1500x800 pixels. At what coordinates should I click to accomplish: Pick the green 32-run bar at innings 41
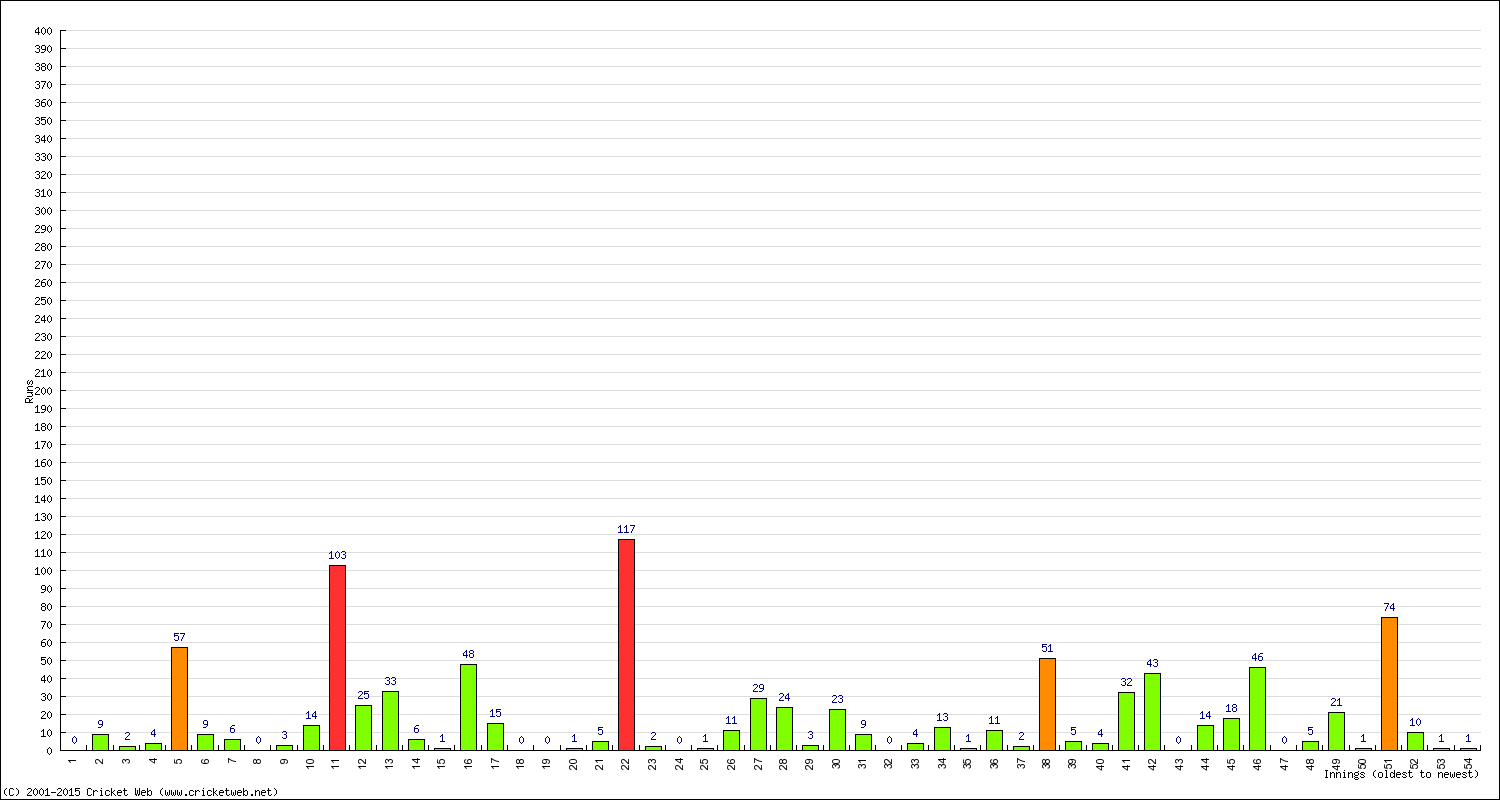pyautogui.click(x=1126, y=721)
